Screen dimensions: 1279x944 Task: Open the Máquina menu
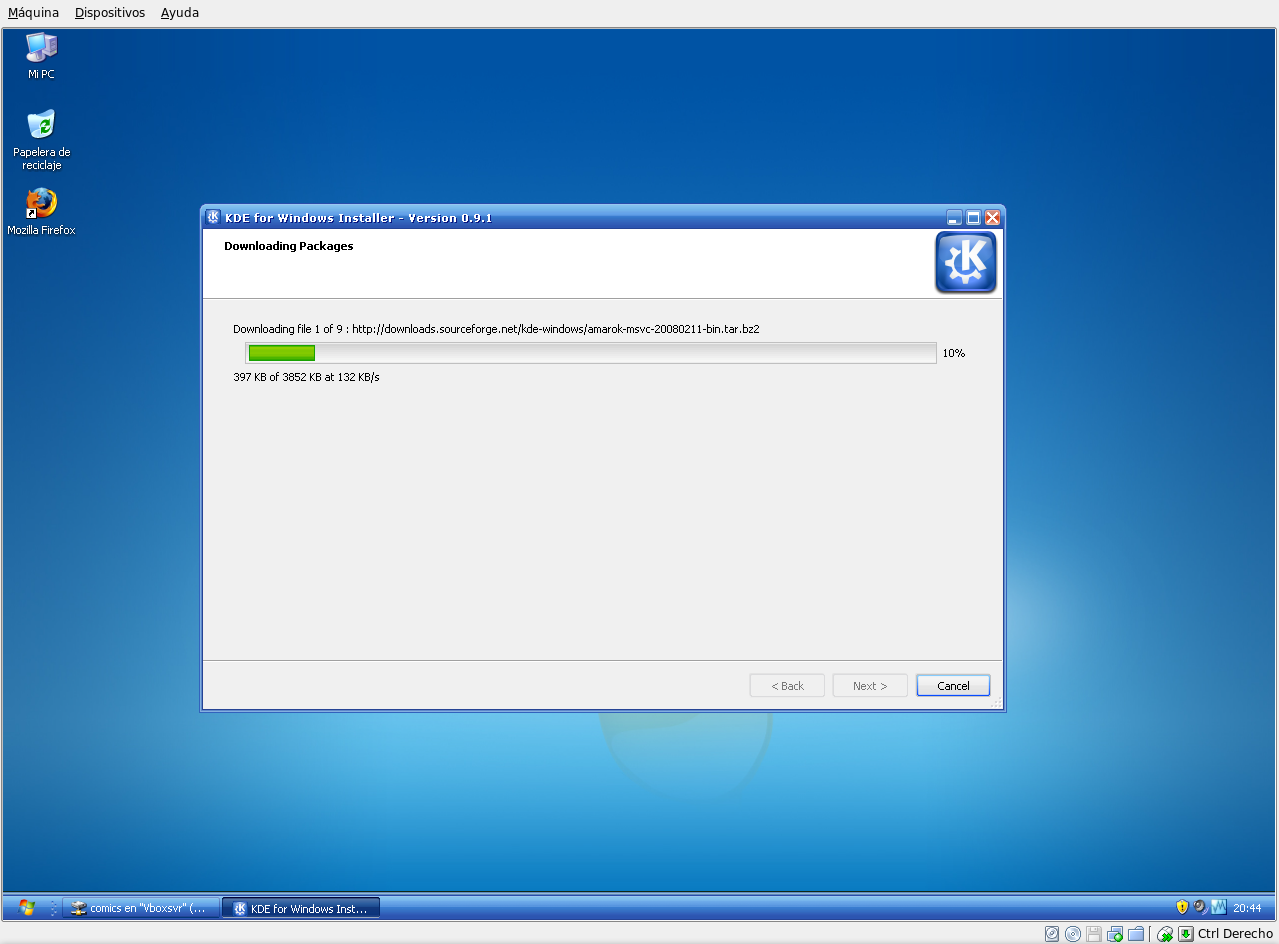33,13
